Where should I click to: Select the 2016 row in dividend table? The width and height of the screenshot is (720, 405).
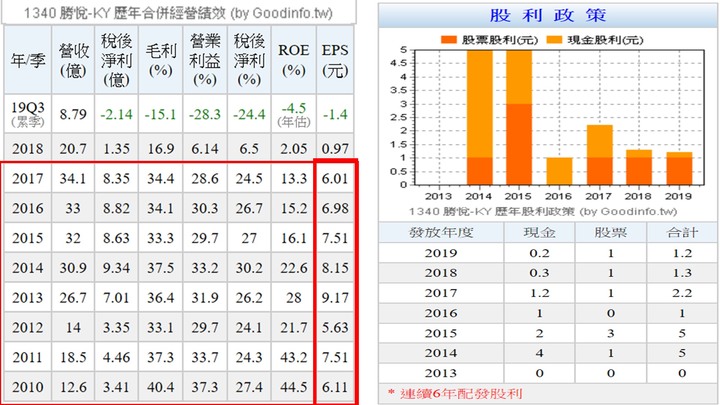548,313
